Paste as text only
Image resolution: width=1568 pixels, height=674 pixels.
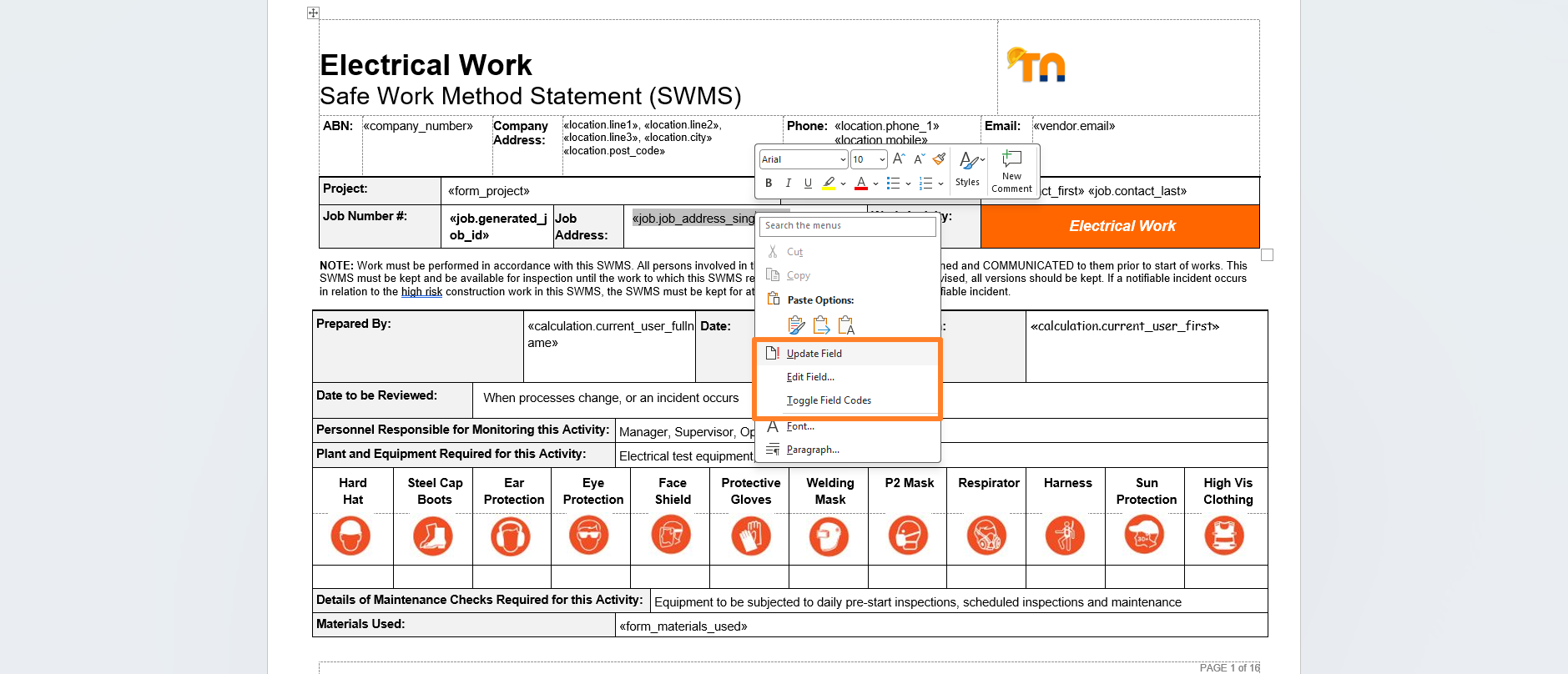(x=846, y=325)
